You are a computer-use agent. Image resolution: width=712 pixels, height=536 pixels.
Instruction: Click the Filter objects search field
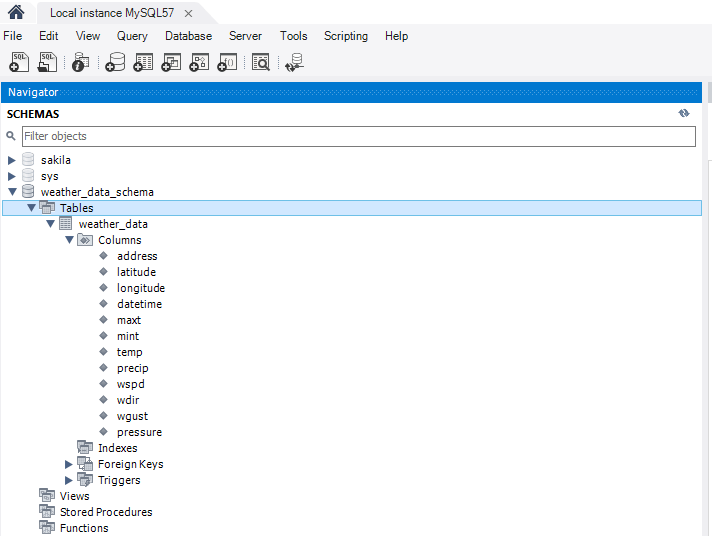point(358,136)
